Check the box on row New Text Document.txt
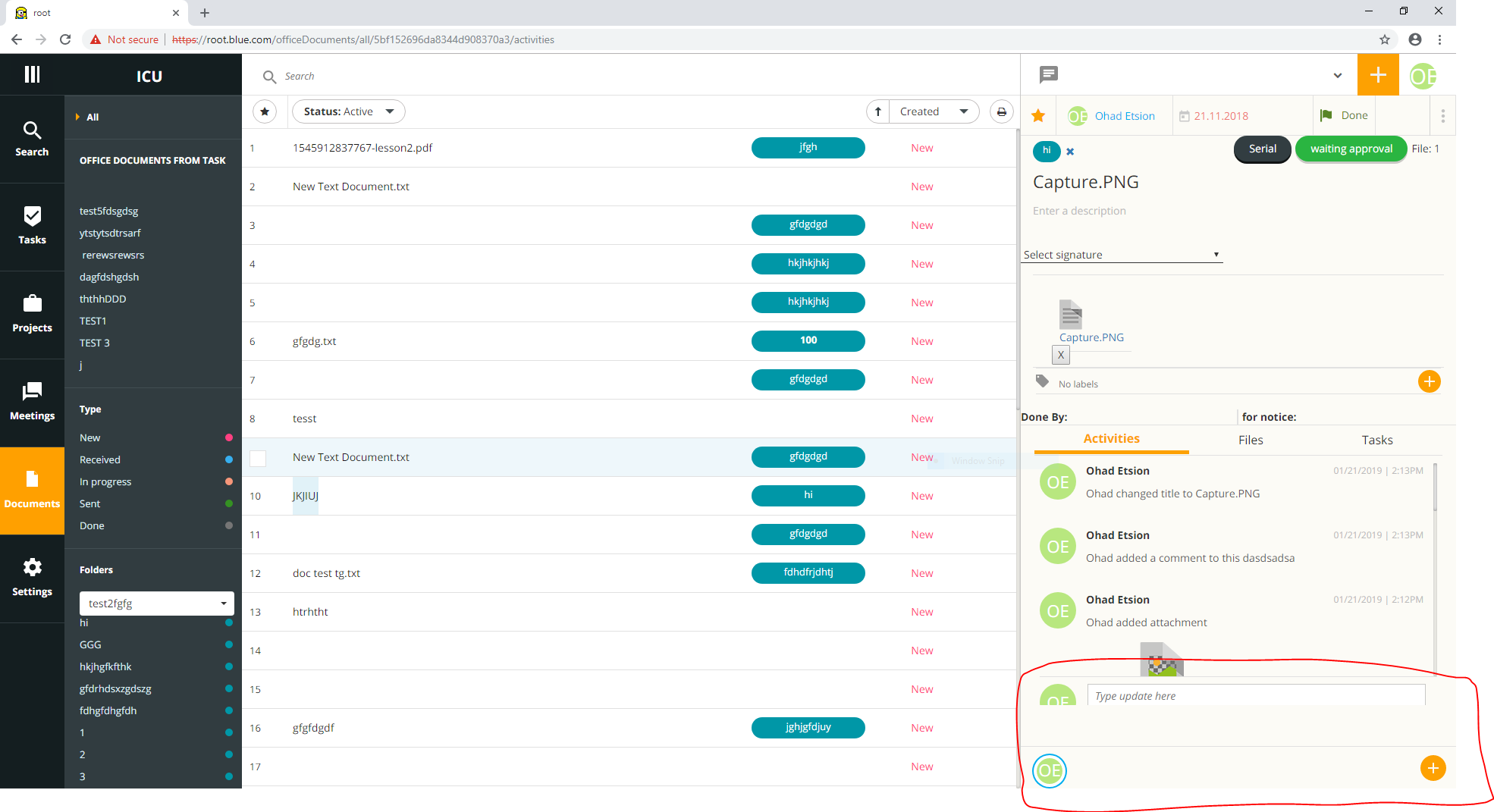Screen dimensions: 1494x812 coord(258,458)
